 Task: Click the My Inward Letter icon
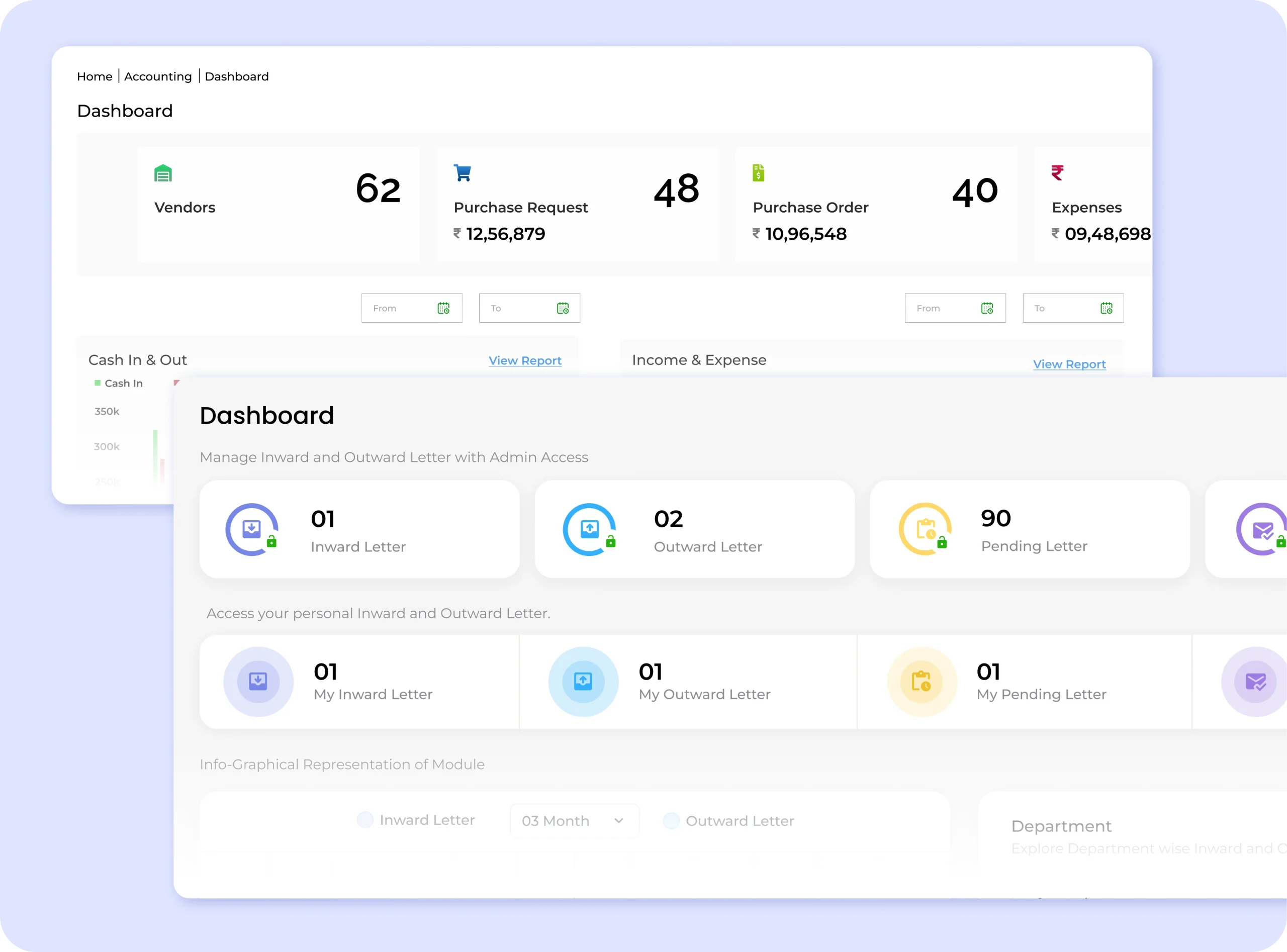(x=258, y=682)
